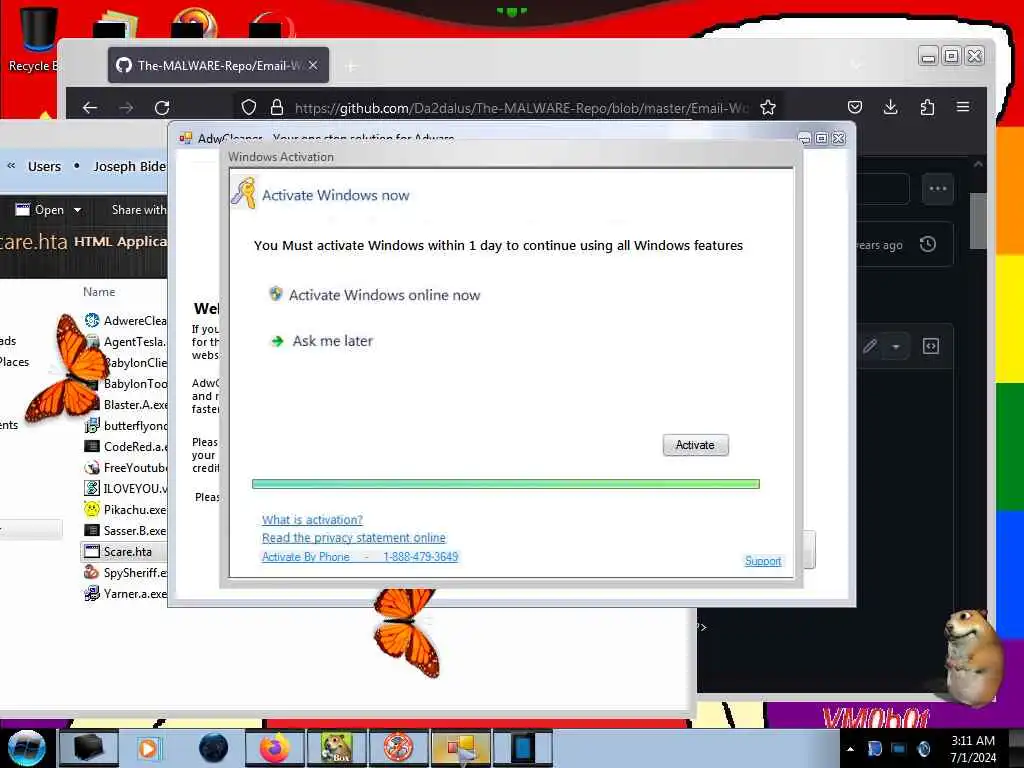
Task: Click the GitHub symbols code panel icon
Action: [931, 346]
